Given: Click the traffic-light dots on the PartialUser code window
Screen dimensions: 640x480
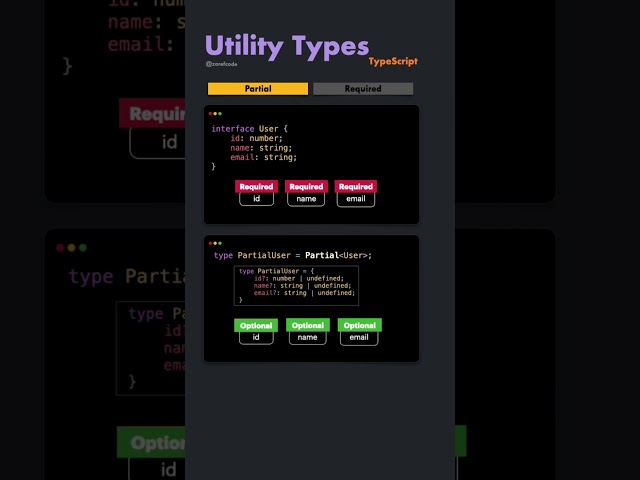Looking at the screenshot, I should [x=215, y=243].
